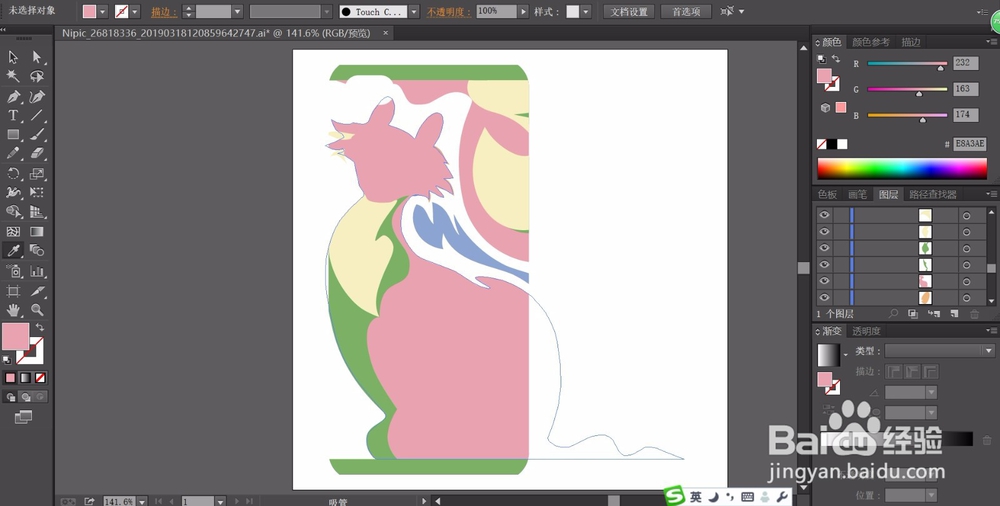Screen dimensions: 1000x506
Task: Open the 样式 style dropdown
Action: click(586, 11)
